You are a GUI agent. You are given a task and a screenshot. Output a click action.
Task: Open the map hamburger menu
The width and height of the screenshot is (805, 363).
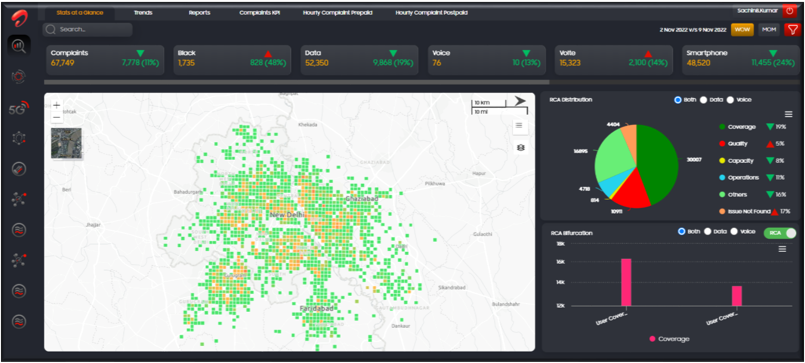coord(519,125)
